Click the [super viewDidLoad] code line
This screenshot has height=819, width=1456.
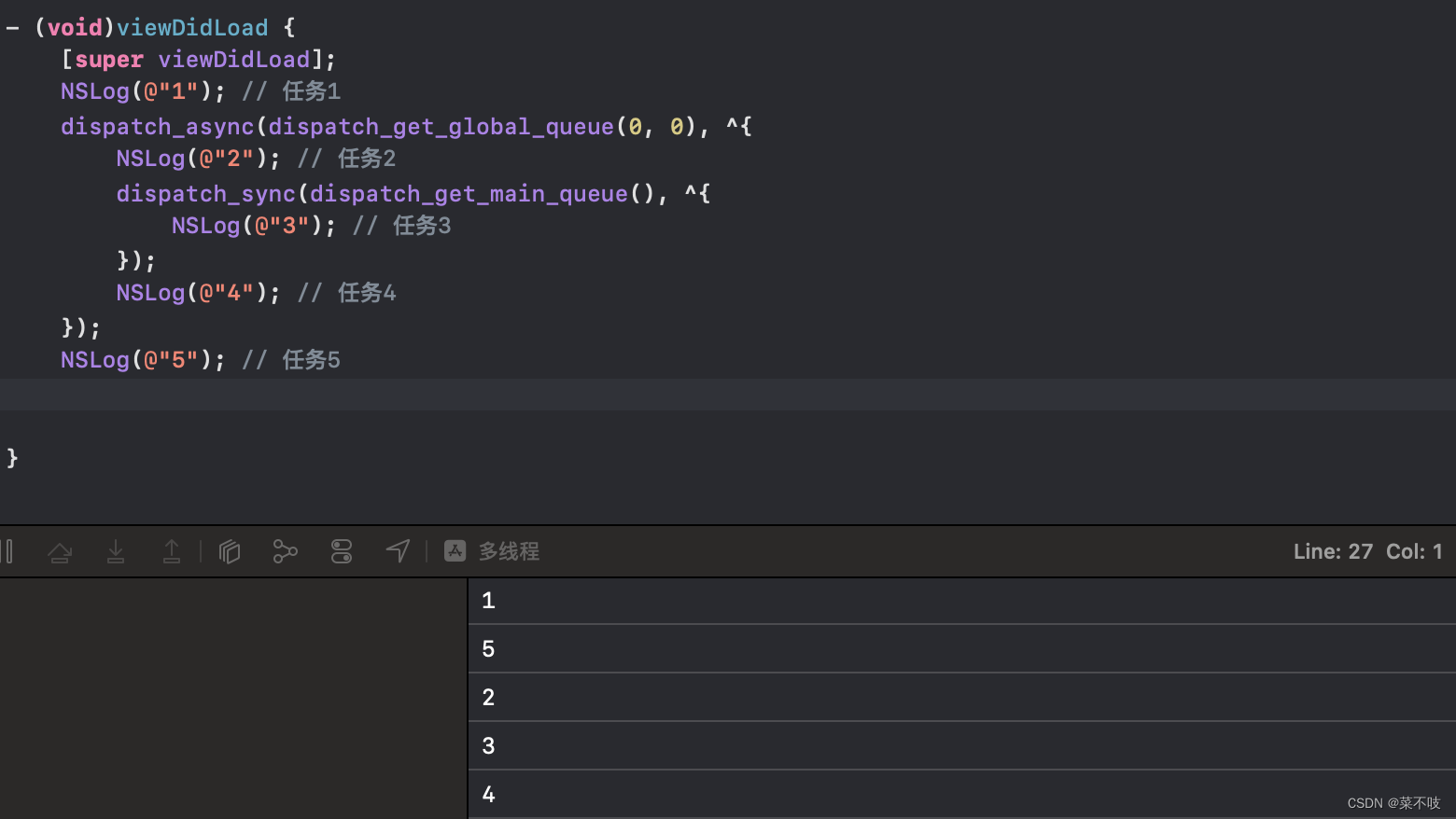(x=198, y=60)
